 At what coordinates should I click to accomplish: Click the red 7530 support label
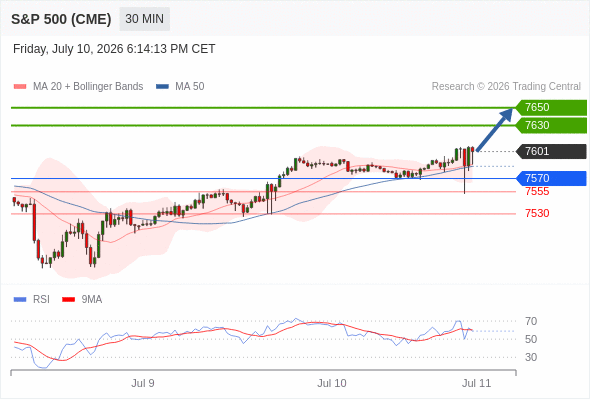pyautogui.click(x=537, y=213)
